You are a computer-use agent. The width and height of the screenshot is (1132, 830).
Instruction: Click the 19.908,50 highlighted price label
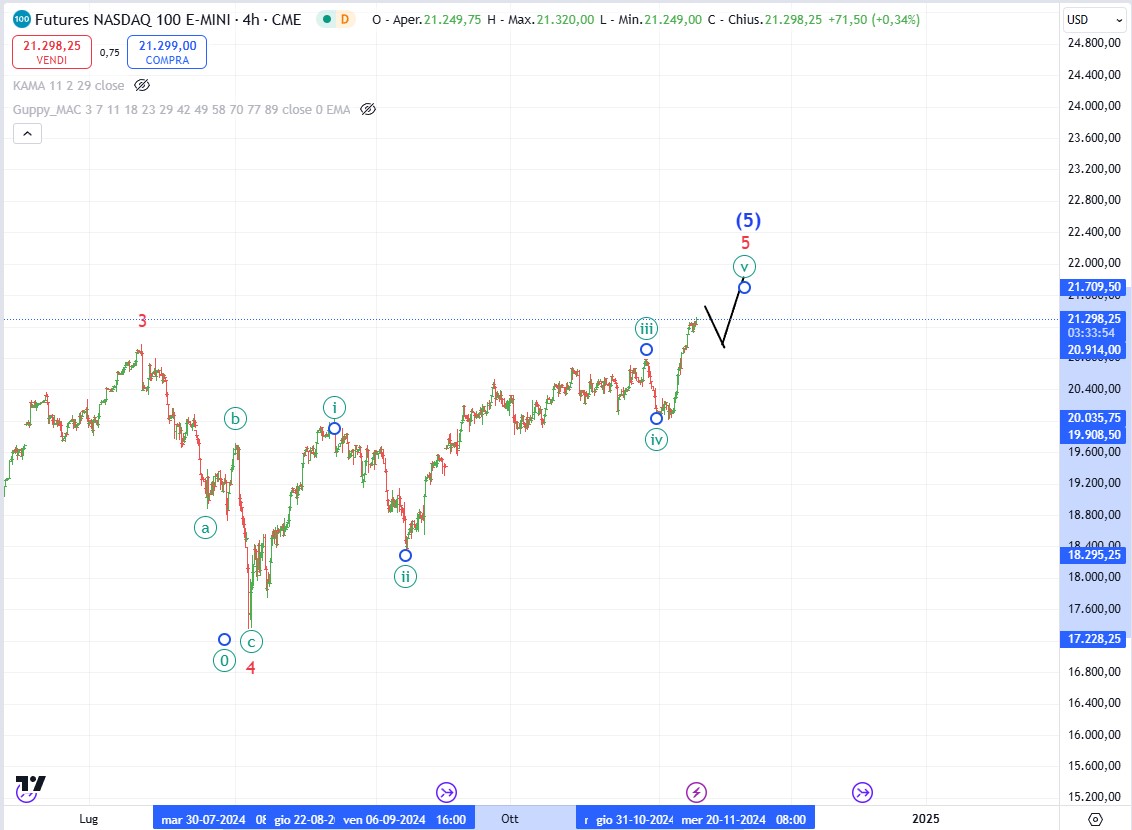1094,434
